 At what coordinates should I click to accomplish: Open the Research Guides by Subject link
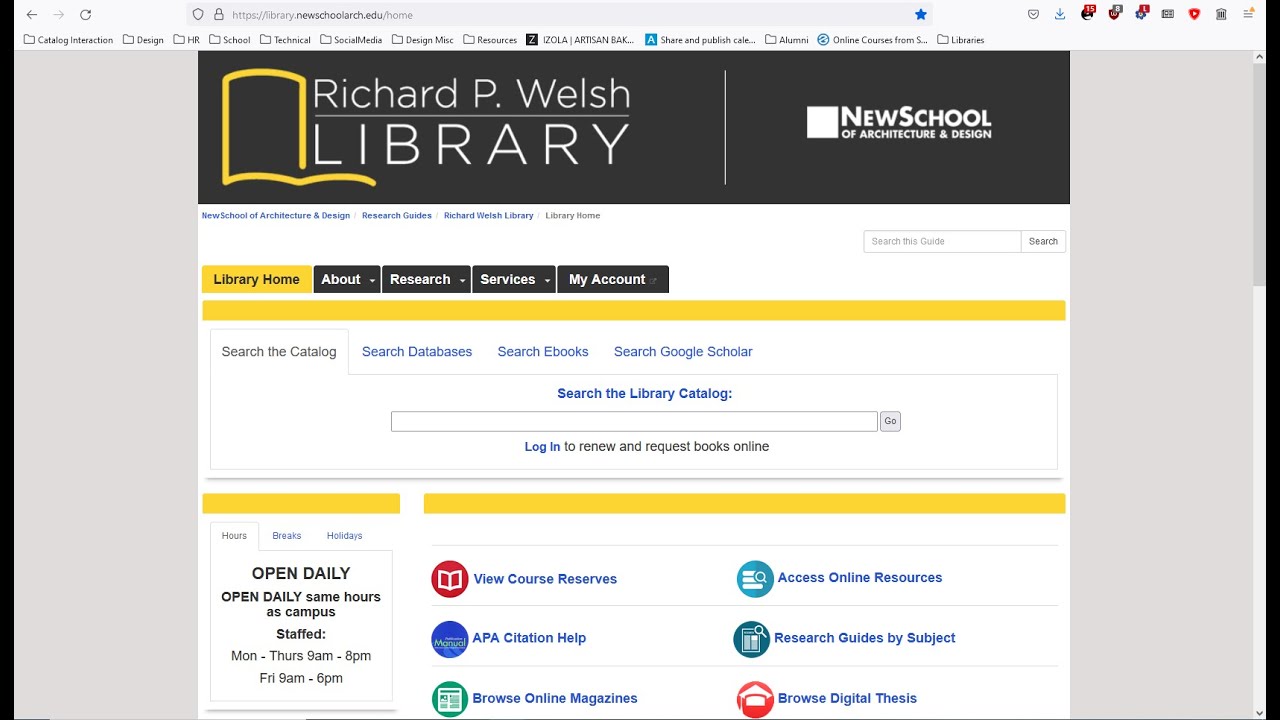pyautogui.click(x=865, y=638)
